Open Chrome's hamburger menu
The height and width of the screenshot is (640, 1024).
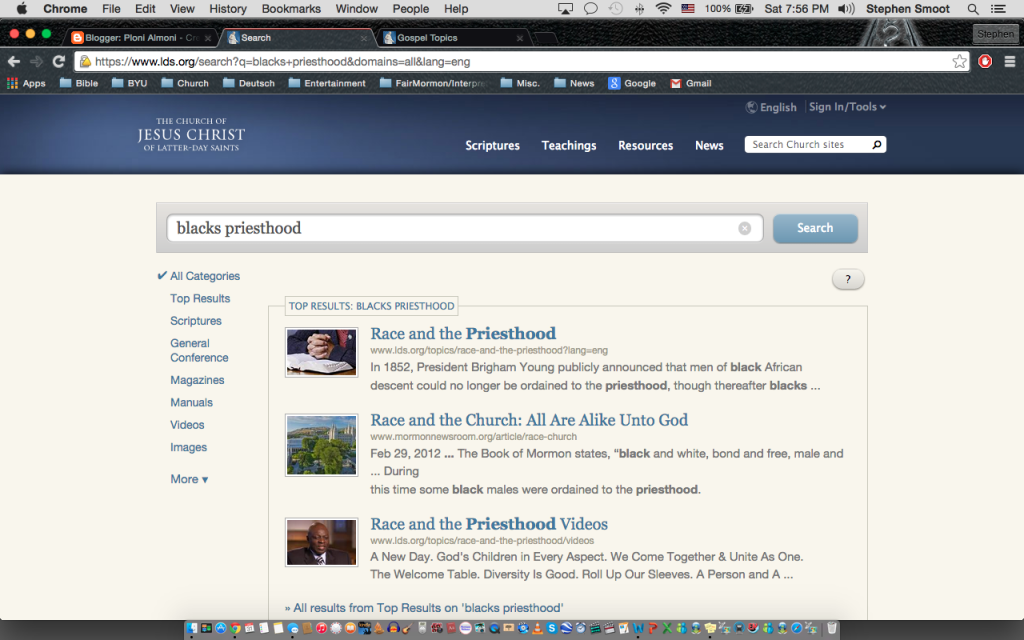click(x=1010, y=61)
